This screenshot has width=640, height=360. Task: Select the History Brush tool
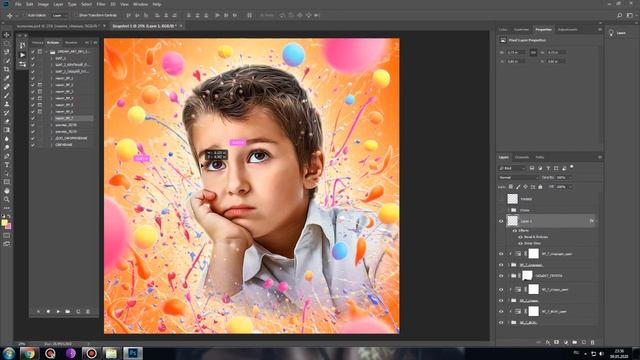[x=7, y=113]
